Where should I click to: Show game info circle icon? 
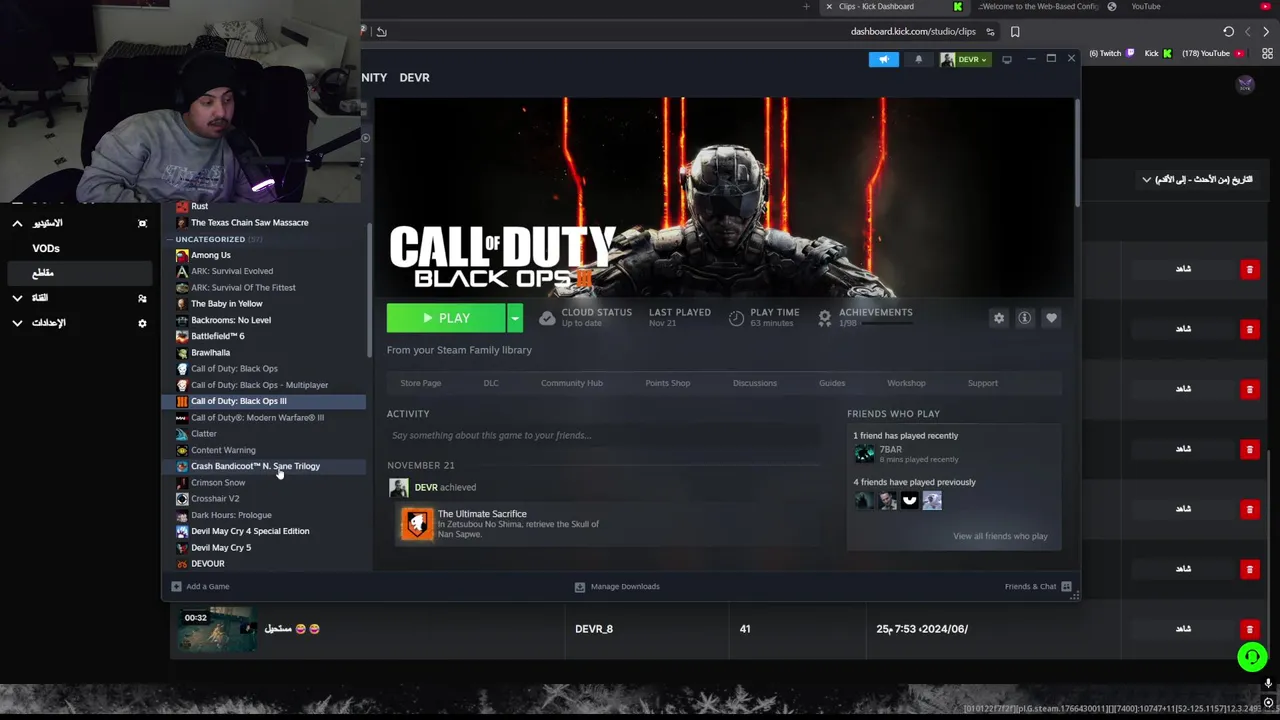pos(1025,318)
